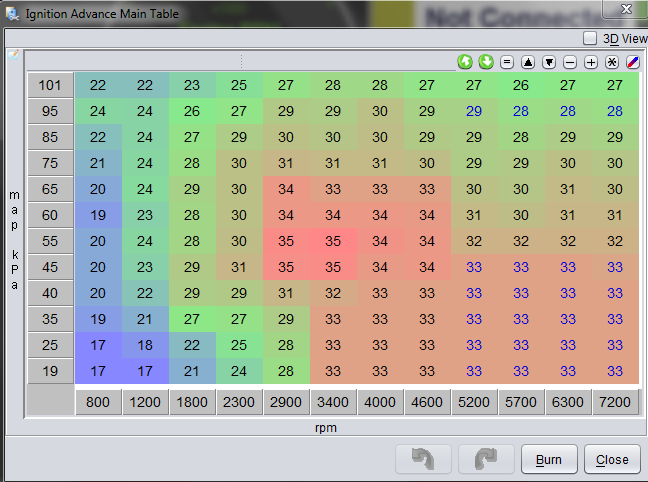Viewport: 648px width, 482px height.
Task: Select cell 27 at 85 kPa, 1800 rpm
Action: click(x=192, y=137)
